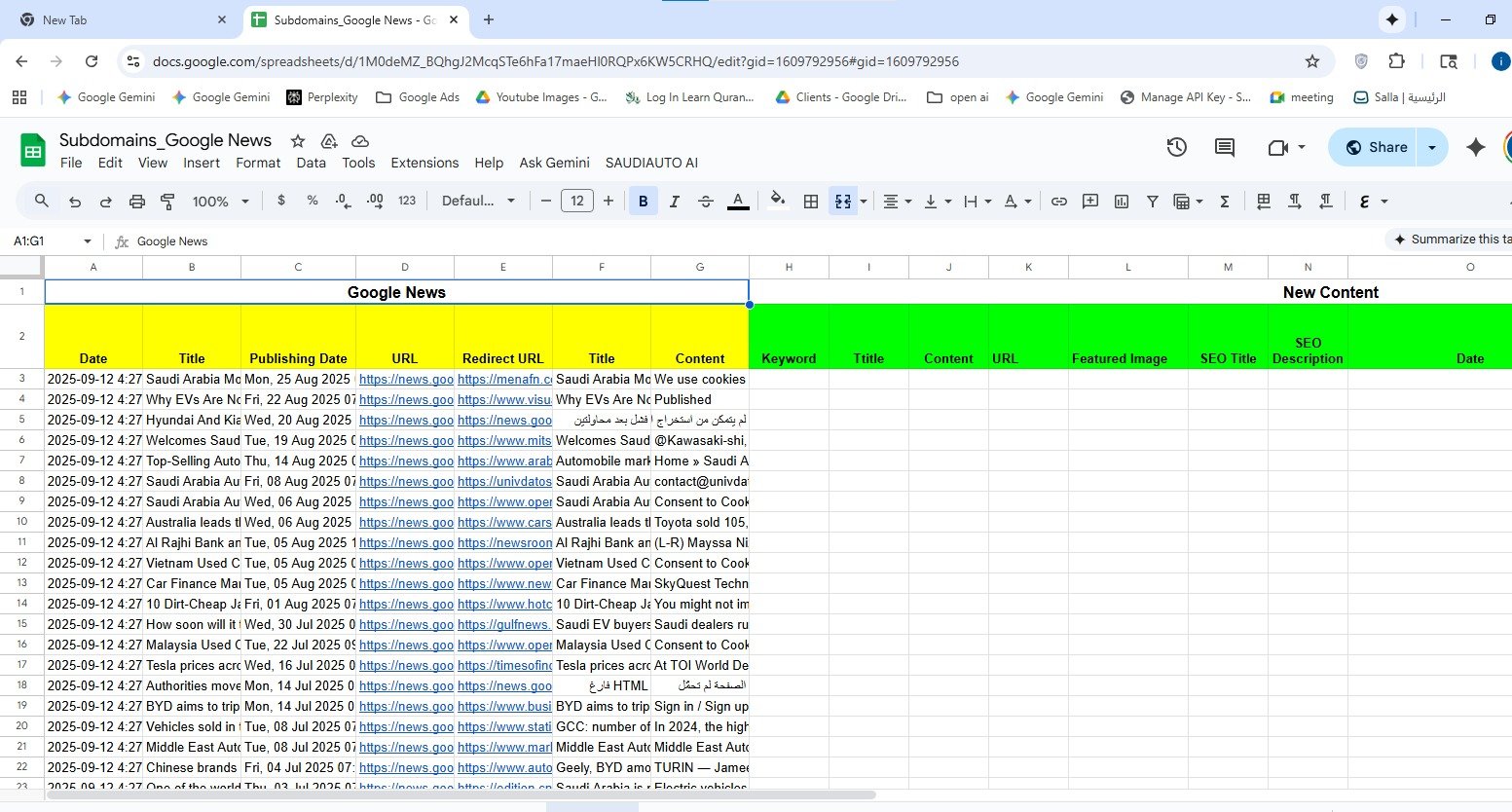Click the fill color paint bucket
This screenshot has height=812, width=1512.
click(777, 202)
